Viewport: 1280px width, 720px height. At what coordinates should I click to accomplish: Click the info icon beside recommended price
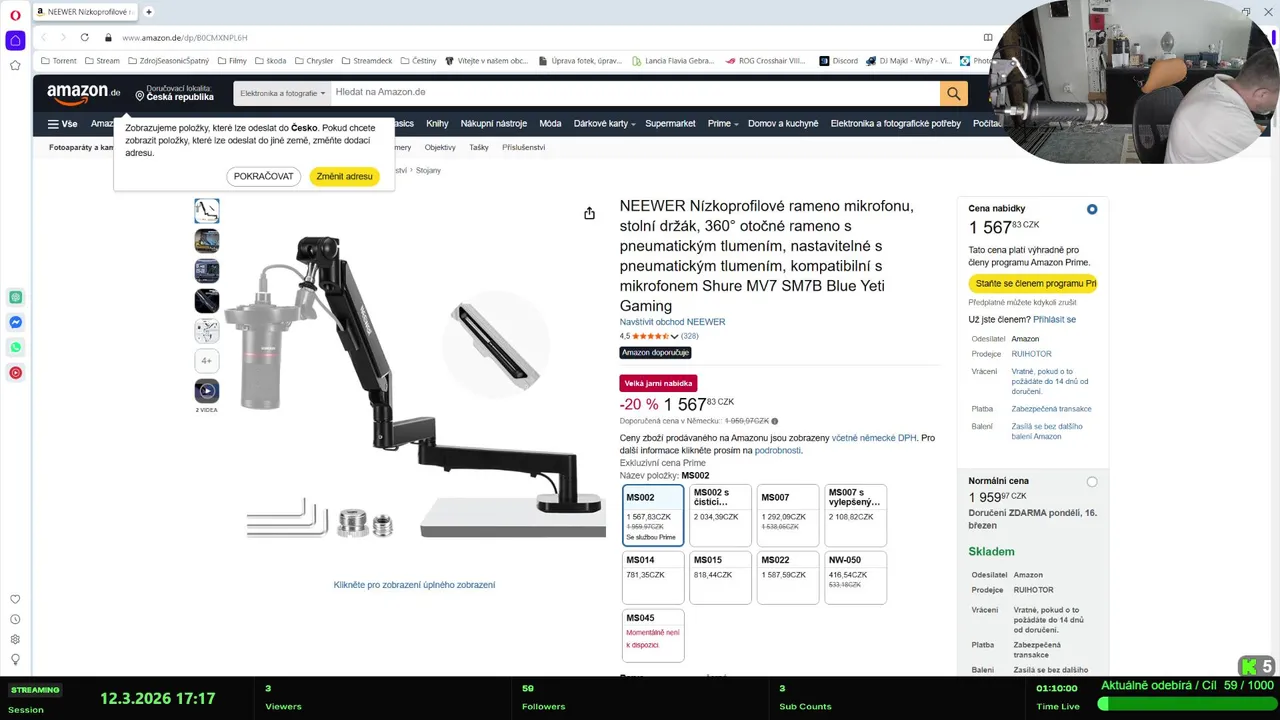[x=775, y=421]
